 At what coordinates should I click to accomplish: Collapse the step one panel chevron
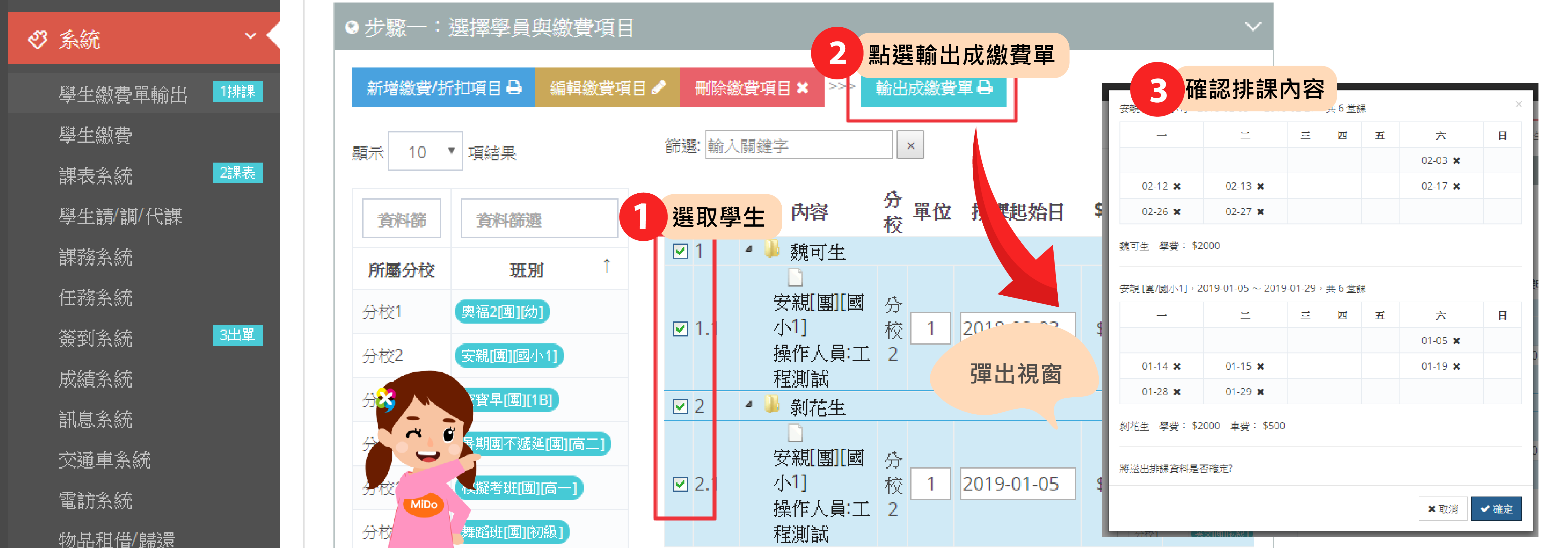point(1253,27)
